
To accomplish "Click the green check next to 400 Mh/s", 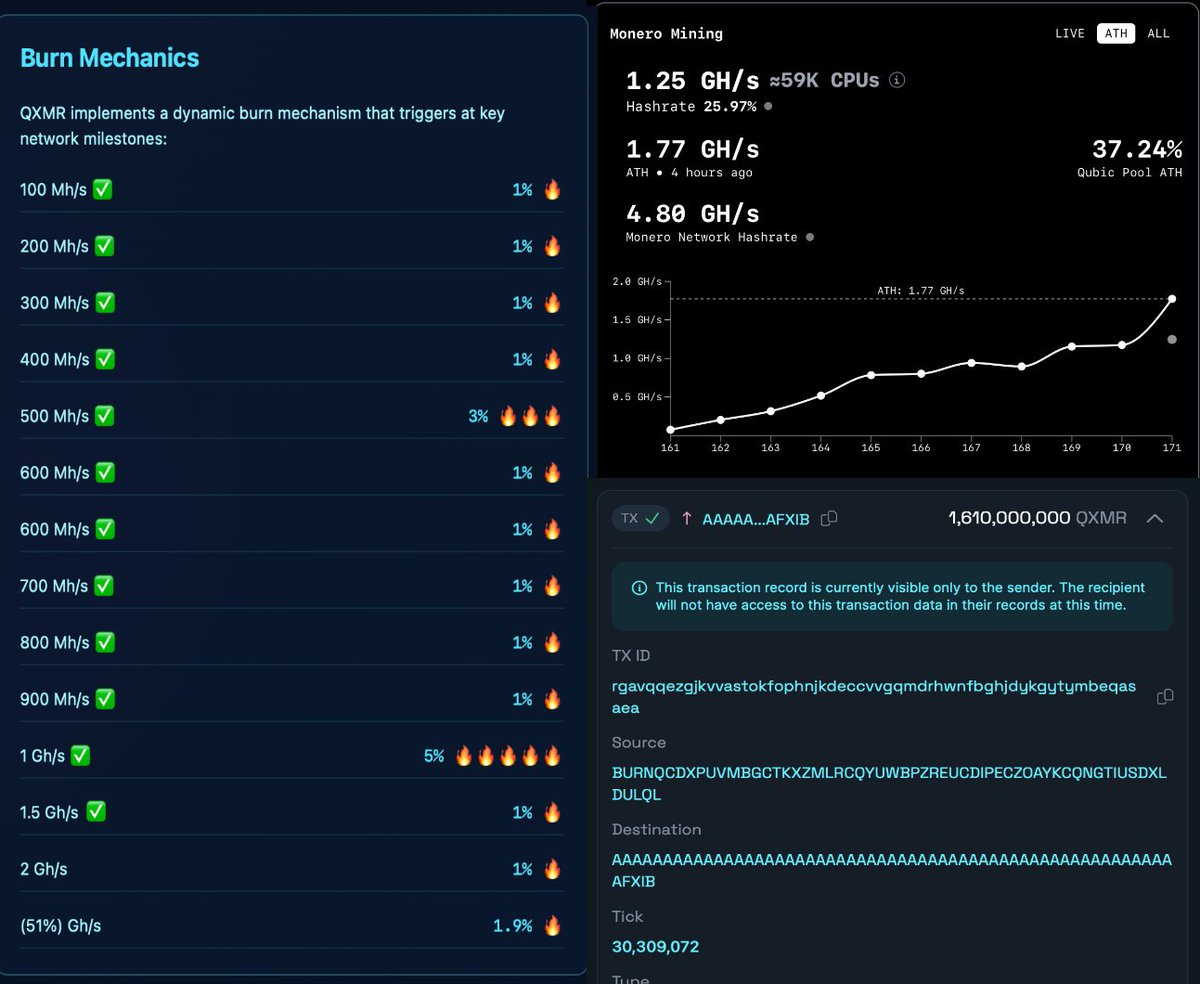I will pos(104,359).
